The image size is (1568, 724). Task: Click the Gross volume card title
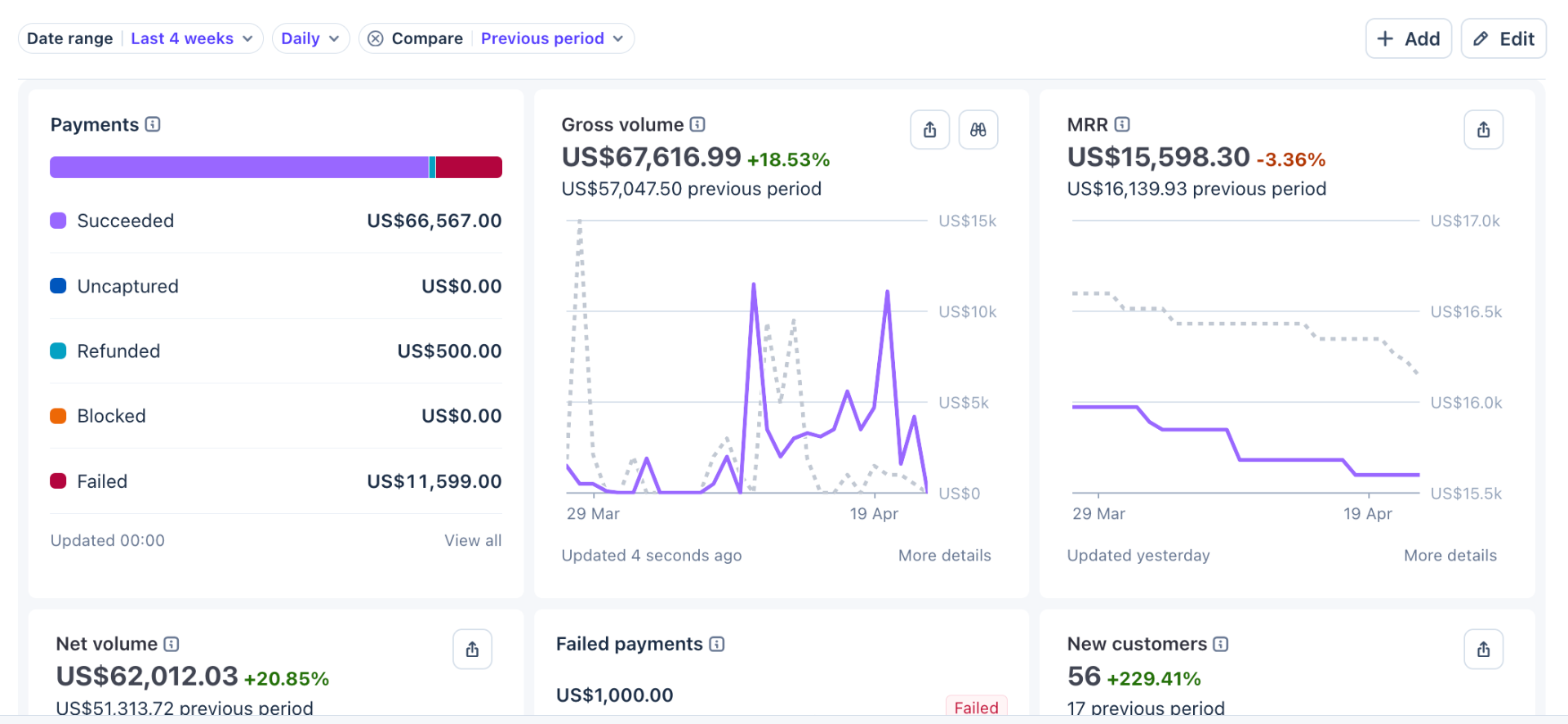click(x=622, y=125)
